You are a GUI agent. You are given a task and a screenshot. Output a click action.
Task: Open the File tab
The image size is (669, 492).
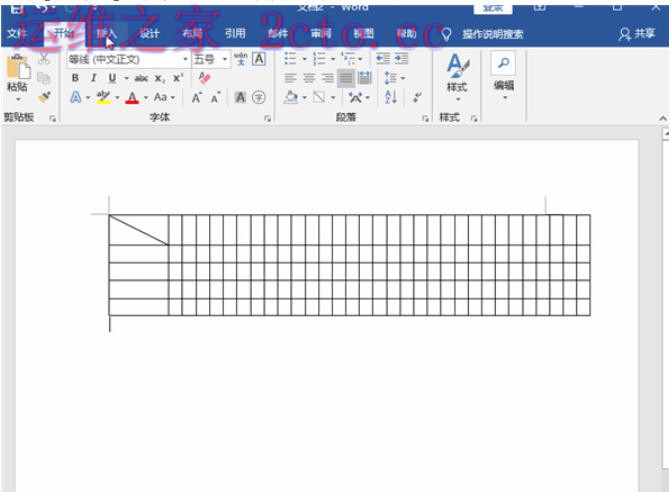pyautogui.click(x=17, y=33)
